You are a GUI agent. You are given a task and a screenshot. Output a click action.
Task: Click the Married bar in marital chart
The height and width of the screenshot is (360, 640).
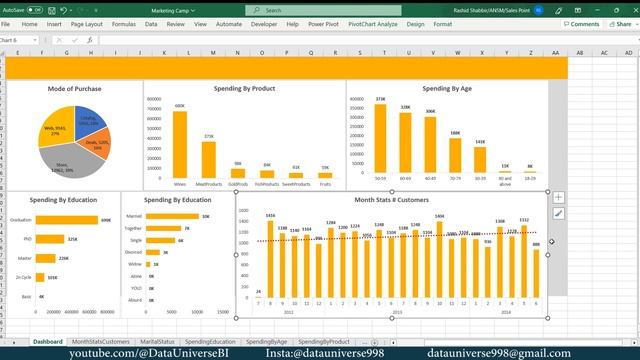[172, 216]
